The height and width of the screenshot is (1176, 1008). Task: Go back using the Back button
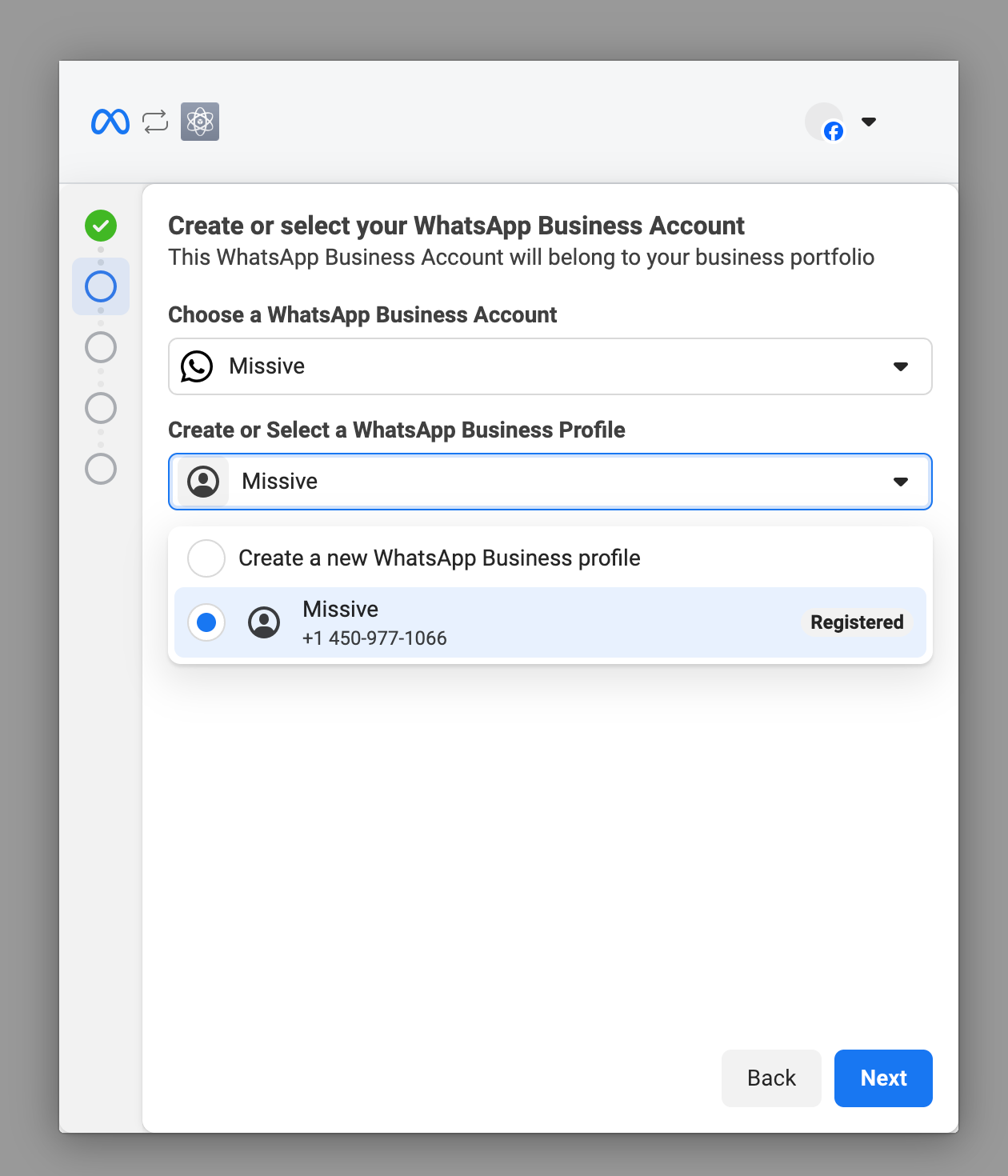point(770,1078)
